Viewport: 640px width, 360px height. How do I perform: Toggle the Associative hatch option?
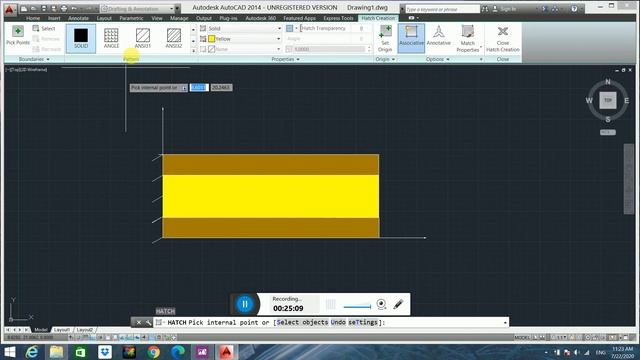pyautogui.click(x=411, y=38)
